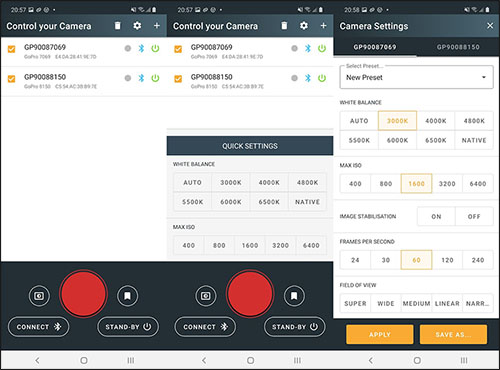
Task: Choose LINEAR field of view
Action: tap(447, 303)
